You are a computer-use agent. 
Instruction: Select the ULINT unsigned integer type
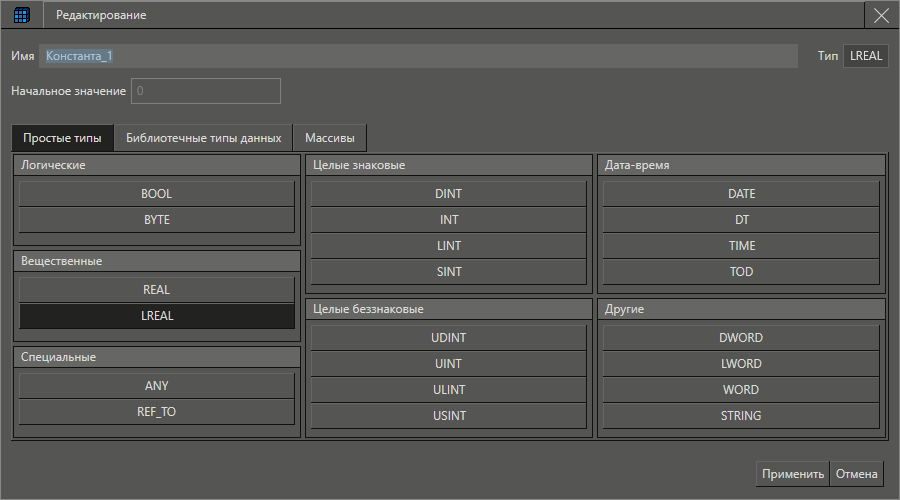click(448, 390)
